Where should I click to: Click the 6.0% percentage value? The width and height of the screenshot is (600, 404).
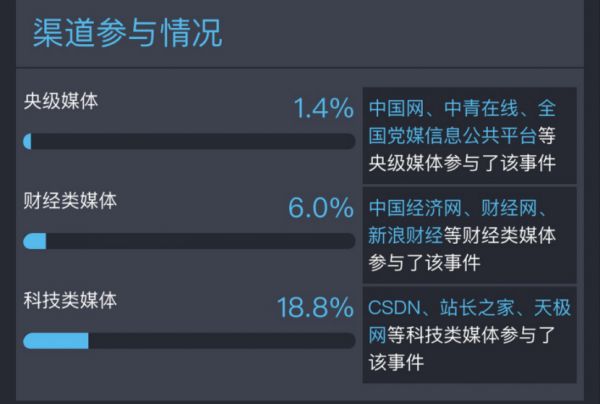tap(321, 208)
